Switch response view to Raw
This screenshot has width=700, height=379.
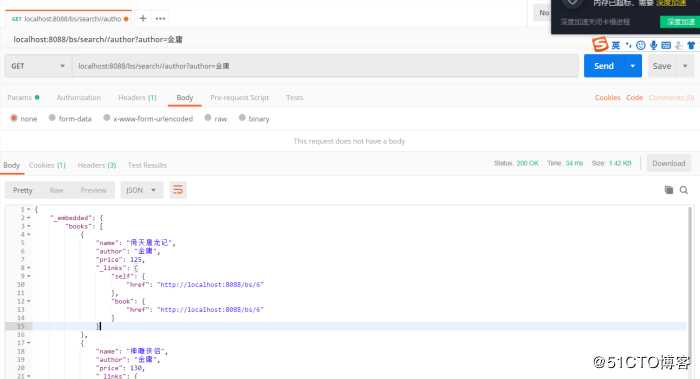56,190
